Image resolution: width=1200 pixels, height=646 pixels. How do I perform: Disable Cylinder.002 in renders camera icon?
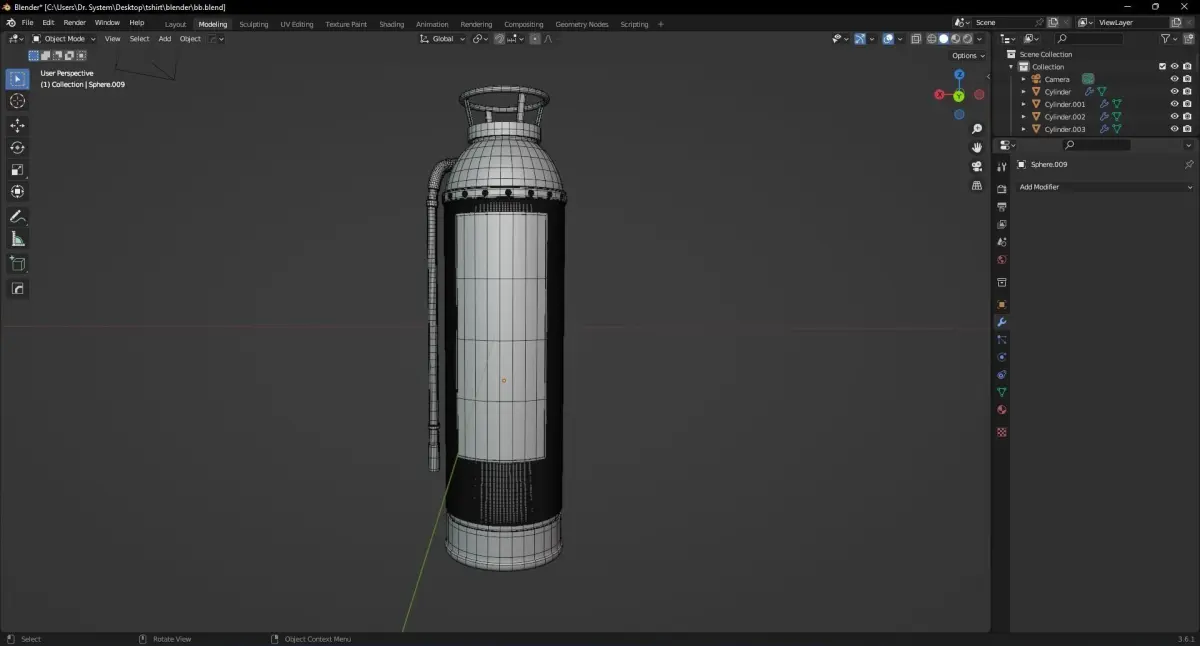[1187, 117]
